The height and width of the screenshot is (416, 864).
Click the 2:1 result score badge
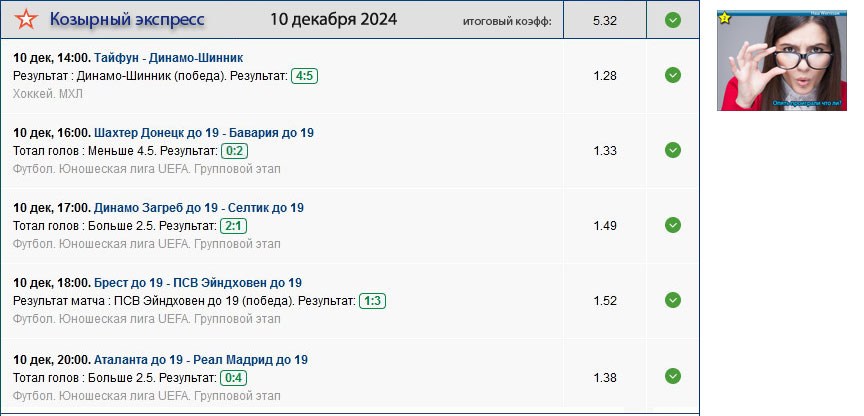[x=234, y=226]
